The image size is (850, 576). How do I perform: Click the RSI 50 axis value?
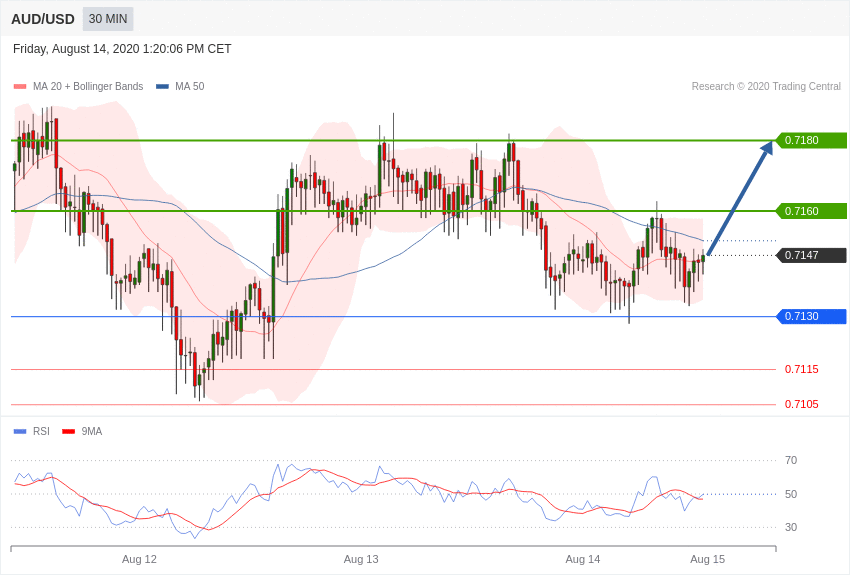[791, 494]
